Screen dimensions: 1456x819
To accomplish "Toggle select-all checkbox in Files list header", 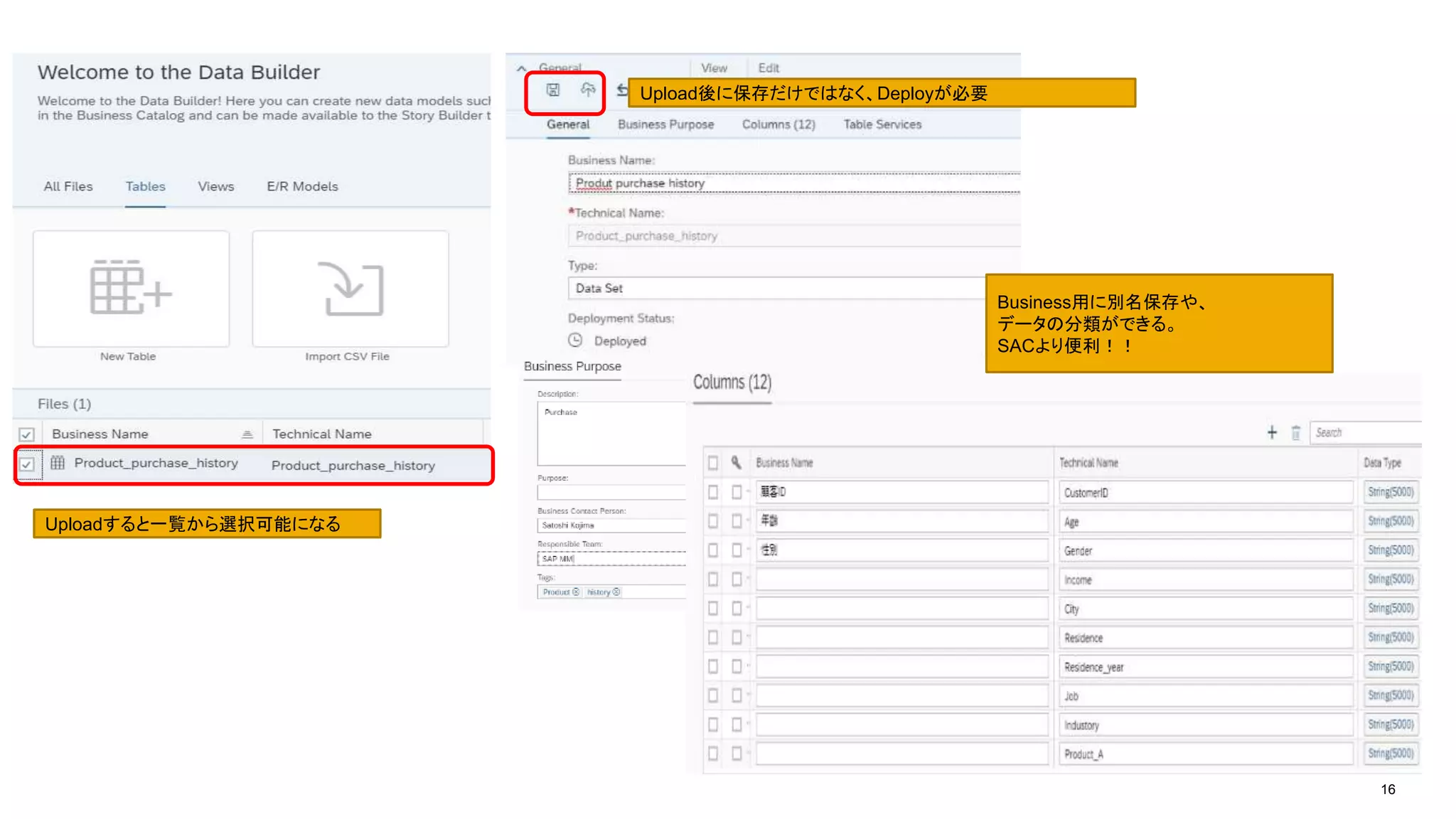I will [x=27, y=434].
